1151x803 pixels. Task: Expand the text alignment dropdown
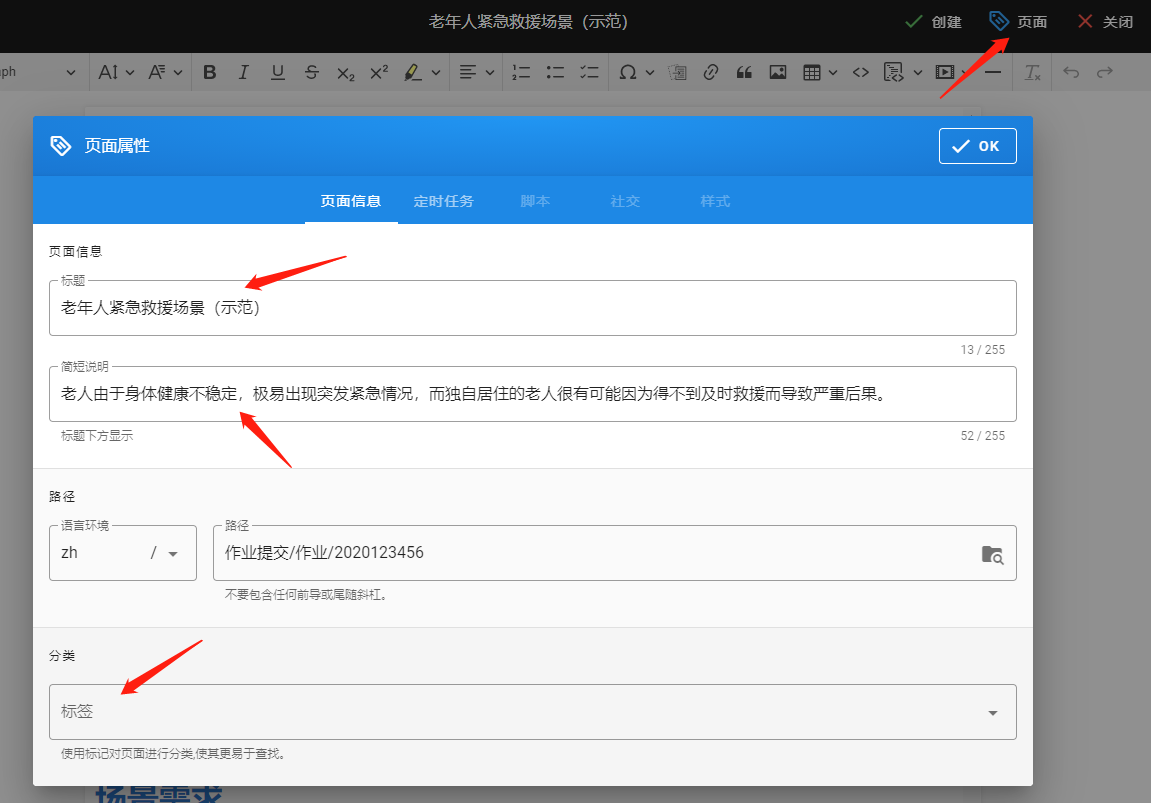[476, 72]
